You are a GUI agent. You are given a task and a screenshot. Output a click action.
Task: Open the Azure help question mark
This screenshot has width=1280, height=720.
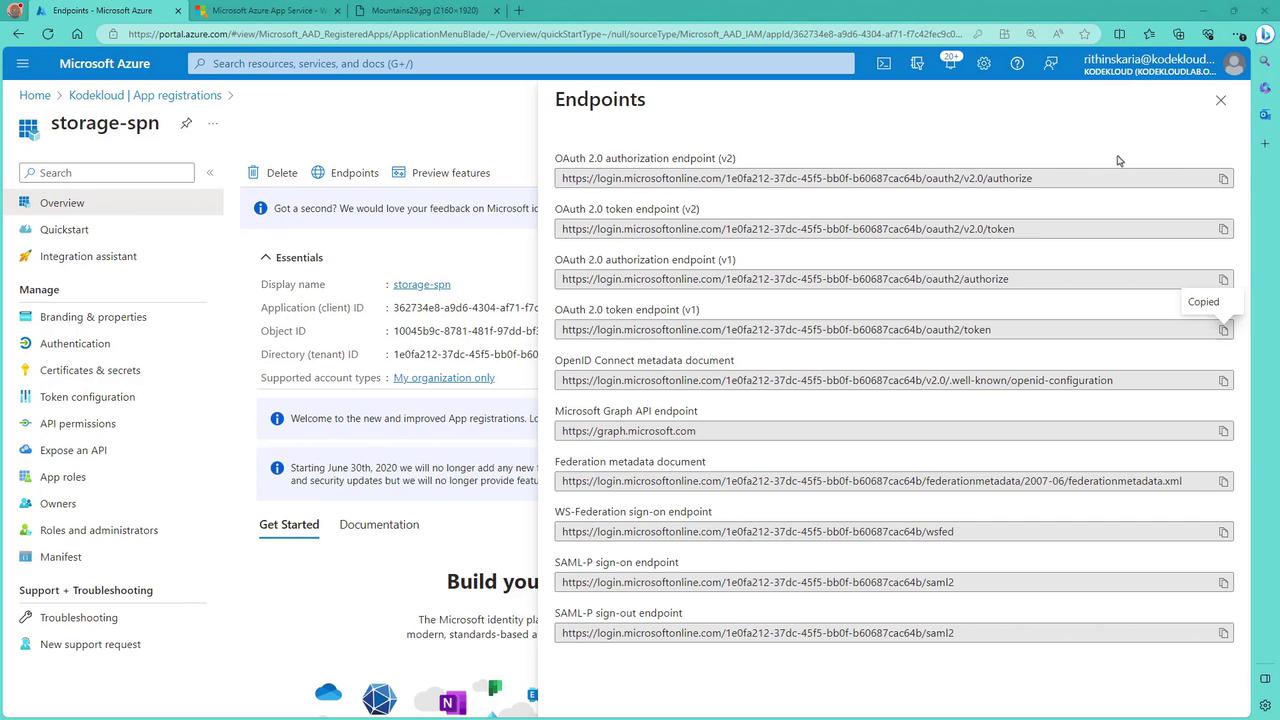click(1017, 63)
